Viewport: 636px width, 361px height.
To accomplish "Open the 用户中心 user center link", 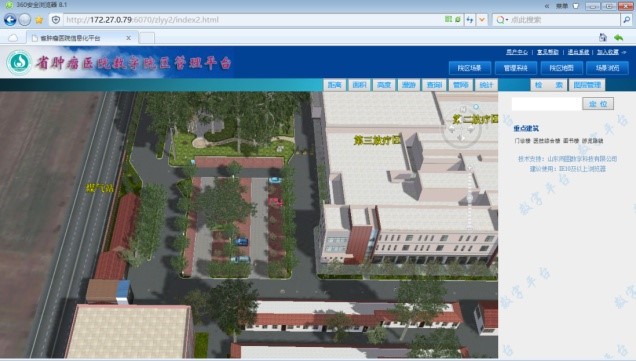I will point(517,52).
